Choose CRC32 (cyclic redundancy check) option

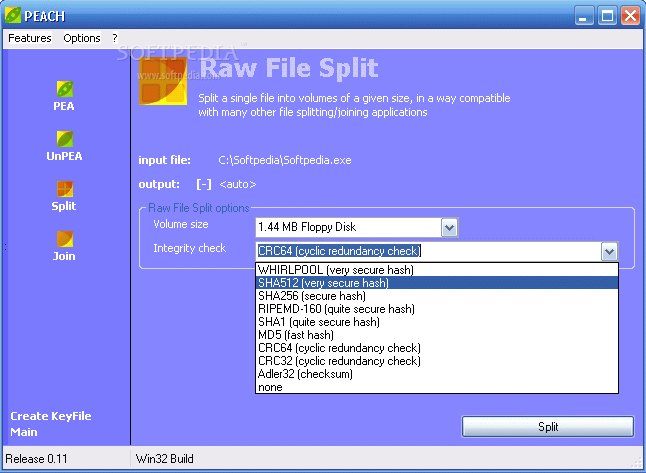(x=437, y=361)
